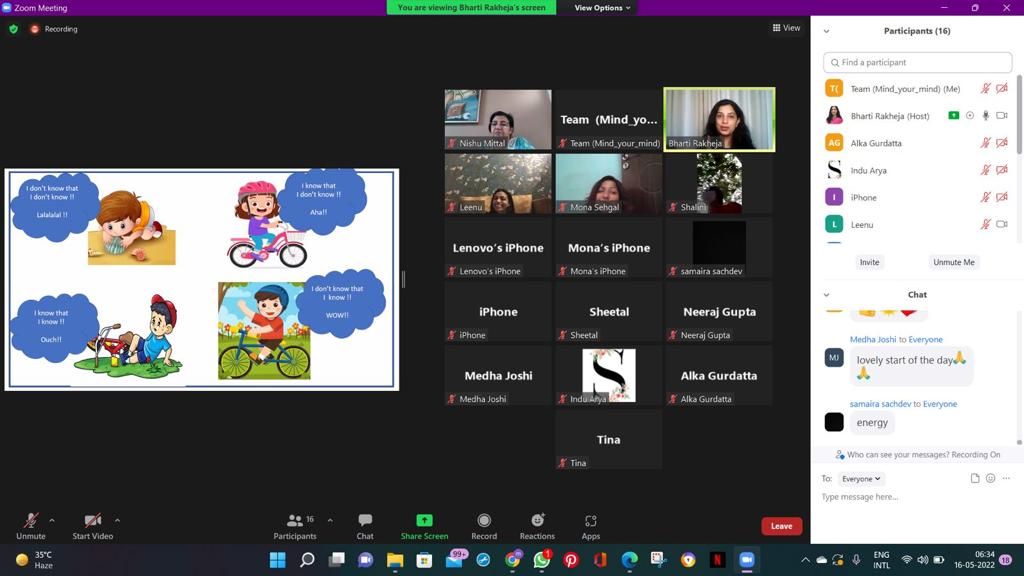Open the Chat icon in toolbar
The image size is (1024, 576).
[365, 525]
